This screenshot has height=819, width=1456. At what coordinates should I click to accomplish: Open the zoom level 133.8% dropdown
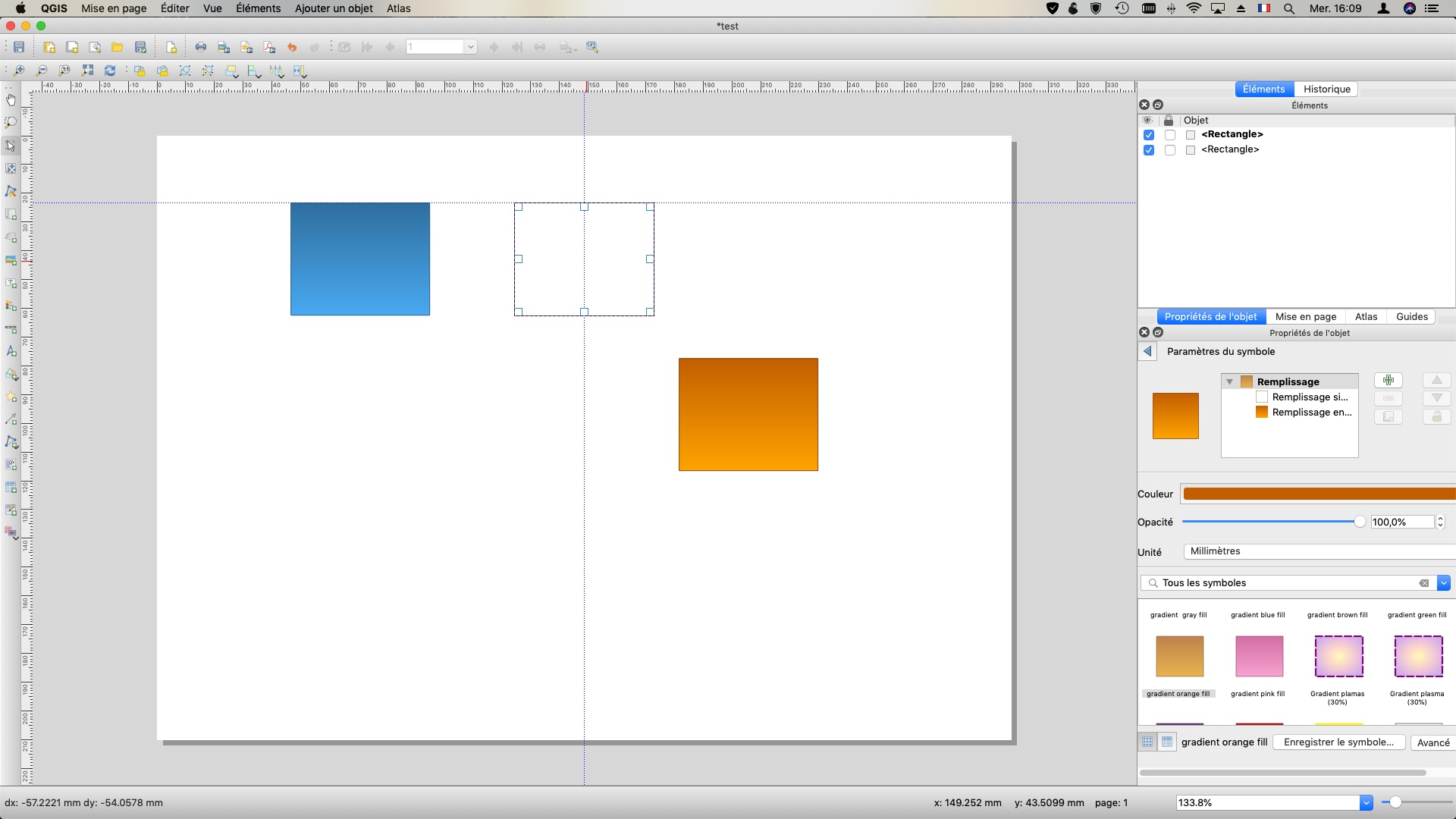pos(1366,802)
